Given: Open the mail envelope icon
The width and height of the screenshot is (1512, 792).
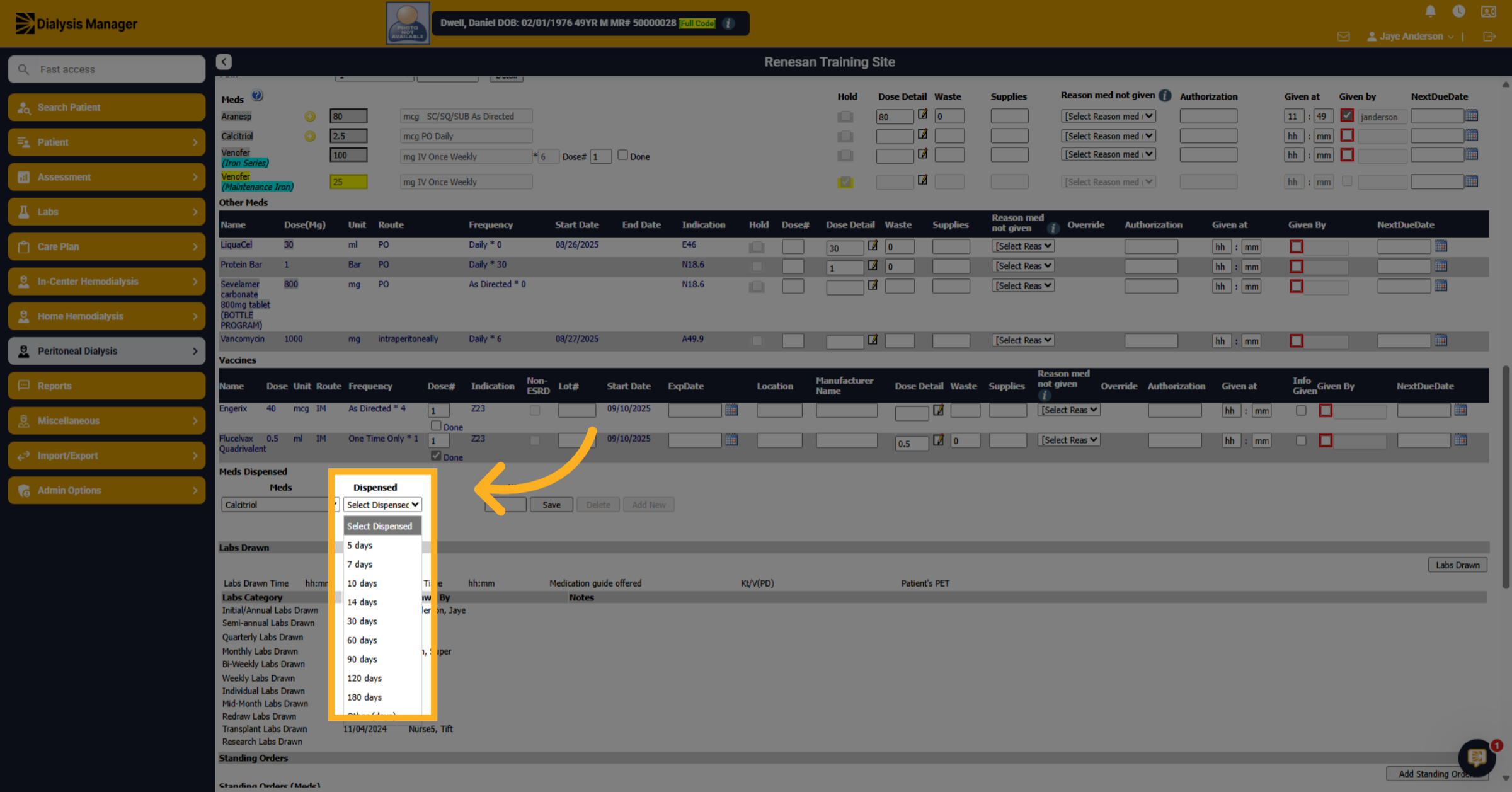Looking at the screenshot, I should tap(1343, 37).
